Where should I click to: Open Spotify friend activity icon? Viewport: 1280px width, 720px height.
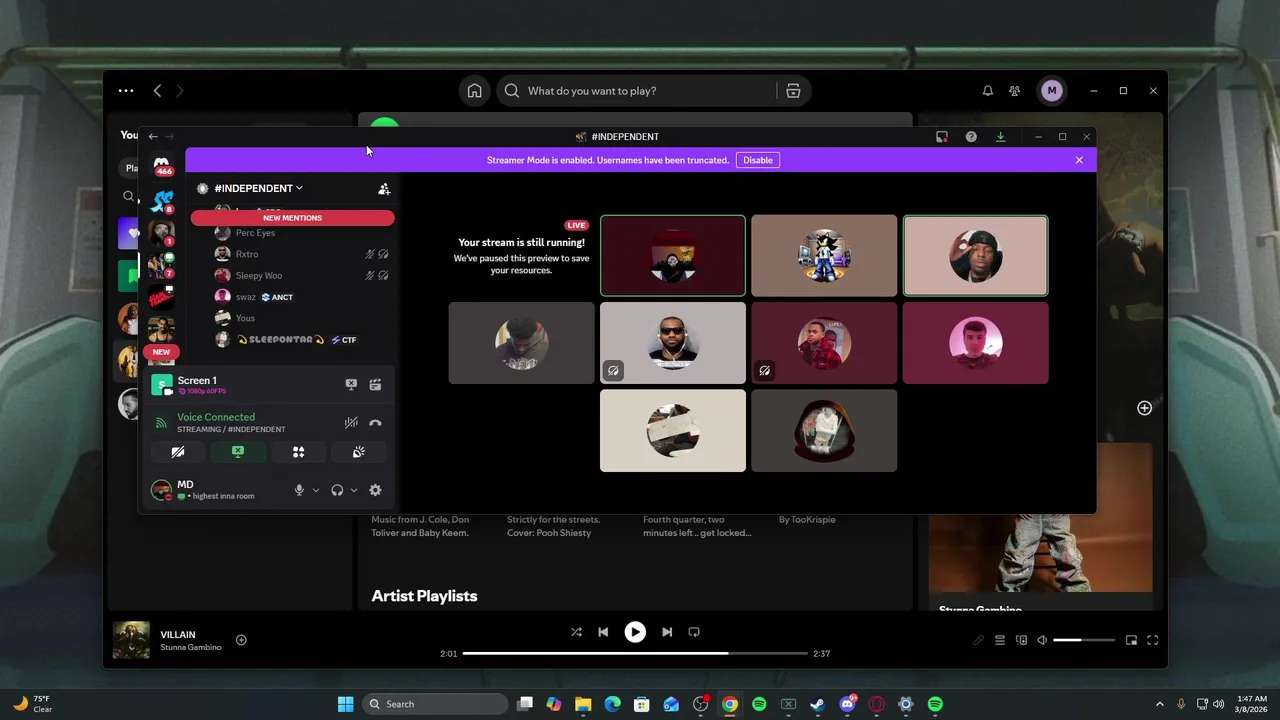1015,91
